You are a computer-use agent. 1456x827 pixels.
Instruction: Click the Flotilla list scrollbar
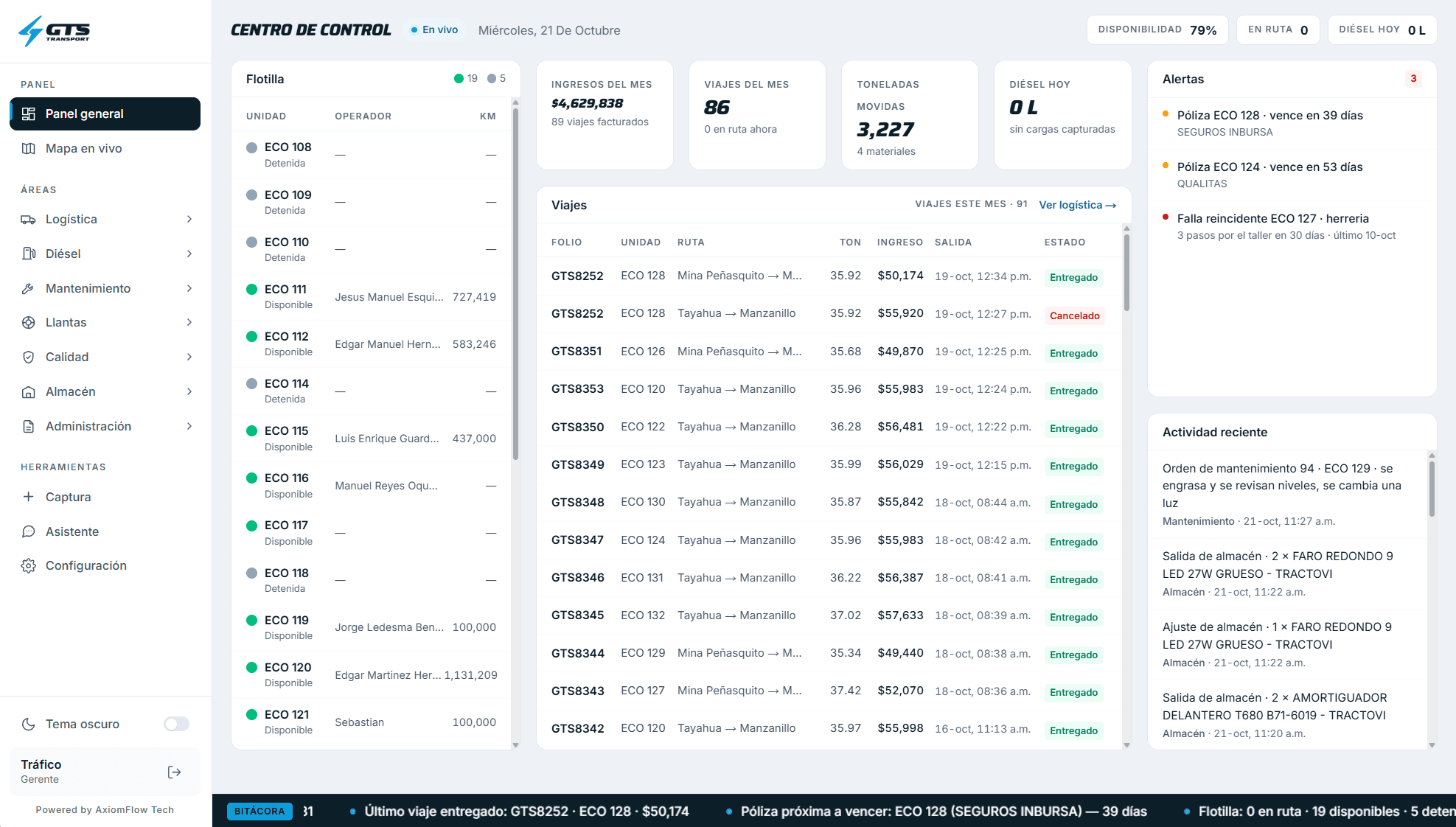click(515, 284)
